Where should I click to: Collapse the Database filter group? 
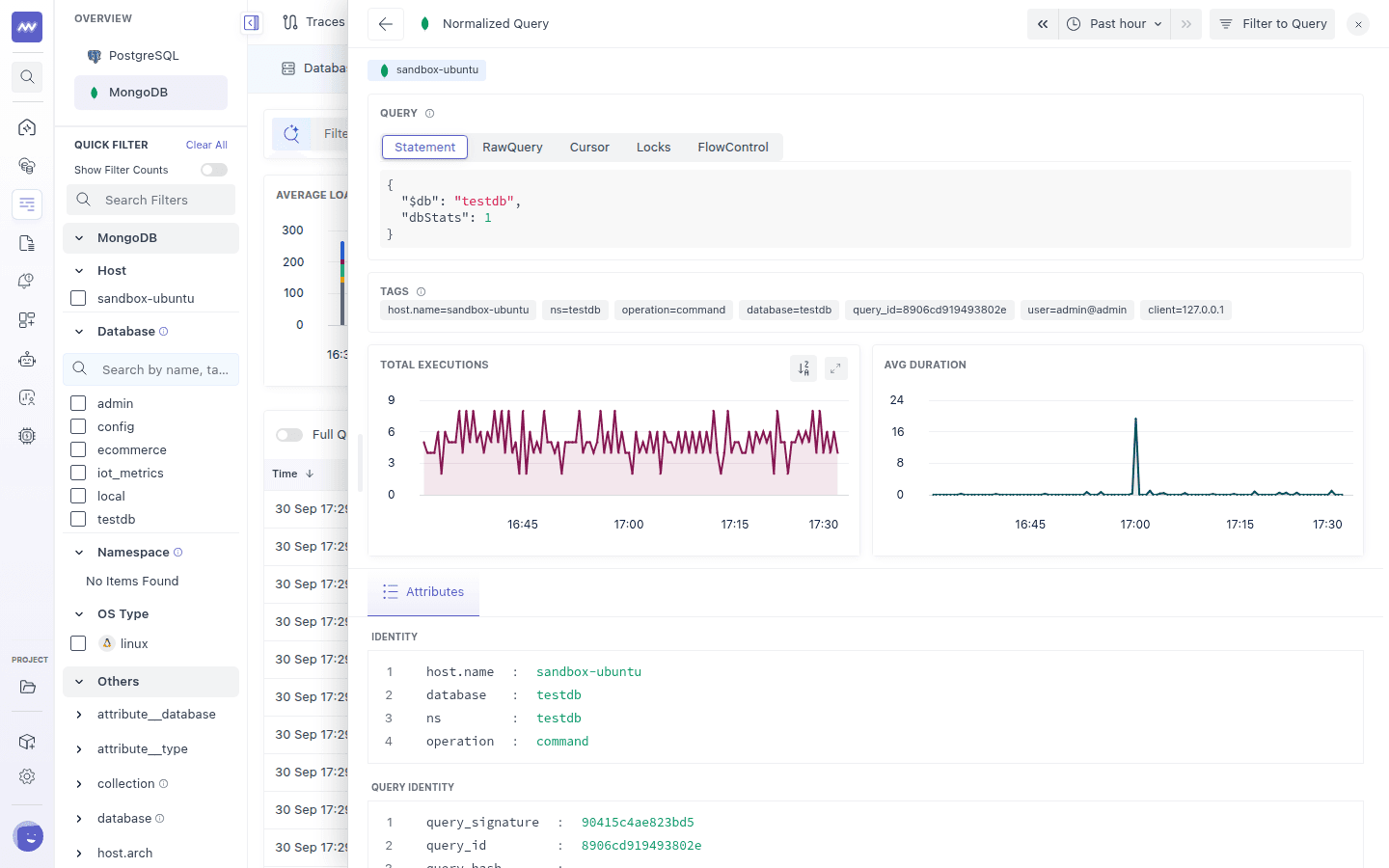[x=79, y=332]
